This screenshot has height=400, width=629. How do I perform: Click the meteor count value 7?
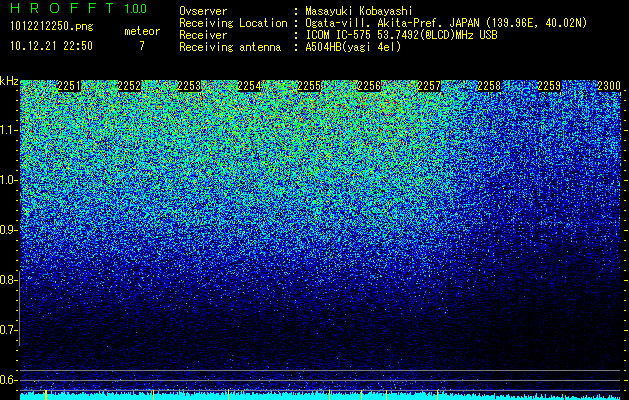click(x=142, y=46)
